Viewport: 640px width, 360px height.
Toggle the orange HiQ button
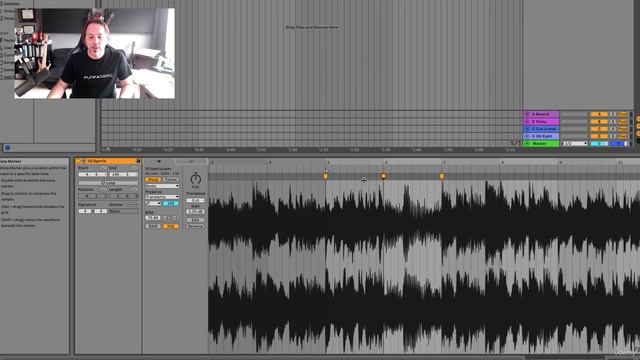point(171,226)
